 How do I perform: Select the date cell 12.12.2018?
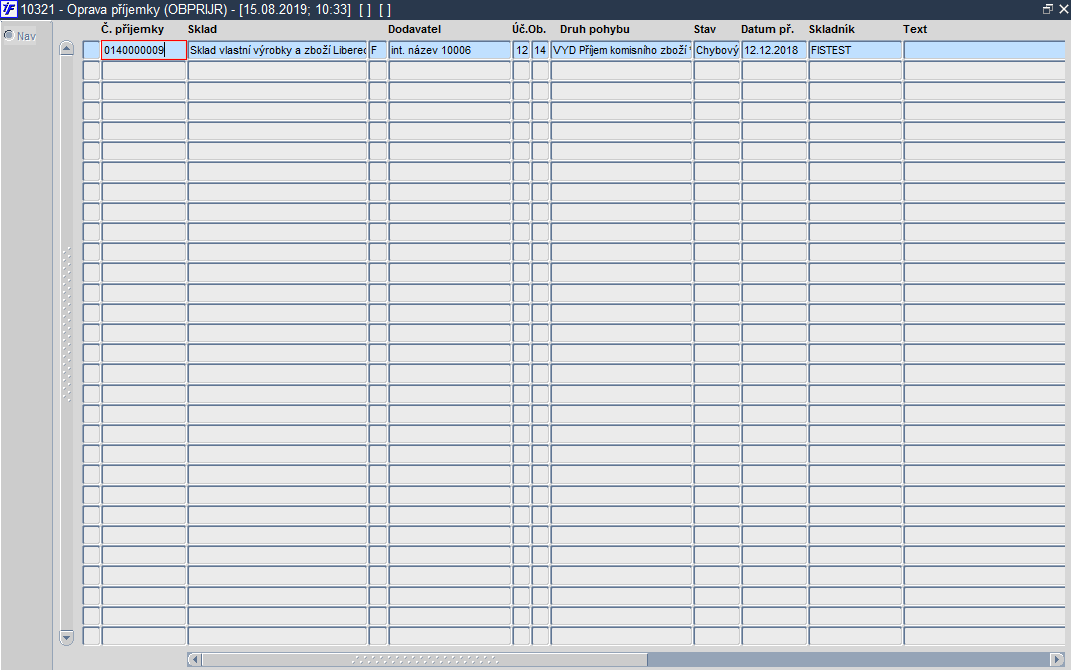pyautogui.click(x=774, y=50)
